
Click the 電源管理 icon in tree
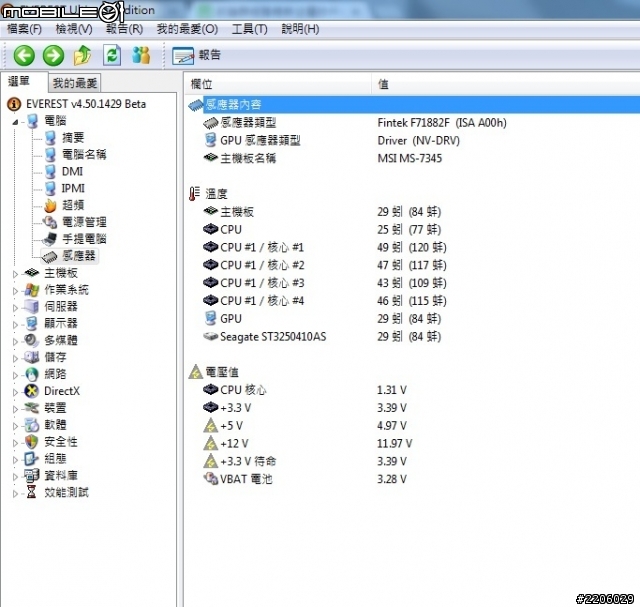tap(51, 222)
